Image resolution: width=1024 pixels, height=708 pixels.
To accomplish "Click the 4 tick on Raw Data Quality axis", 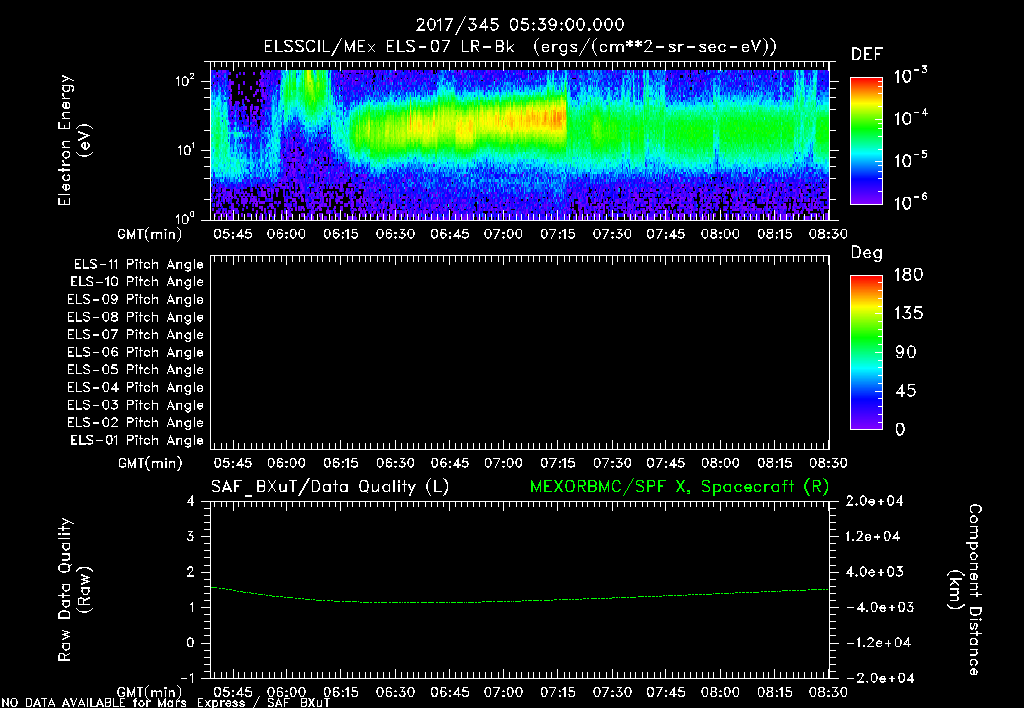I will click(191, 501).
